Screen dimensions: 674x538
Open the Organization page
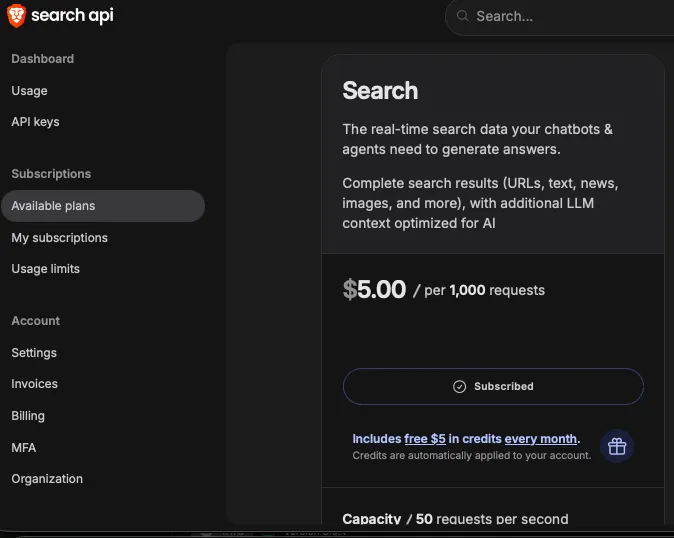[x=47, y=479]
